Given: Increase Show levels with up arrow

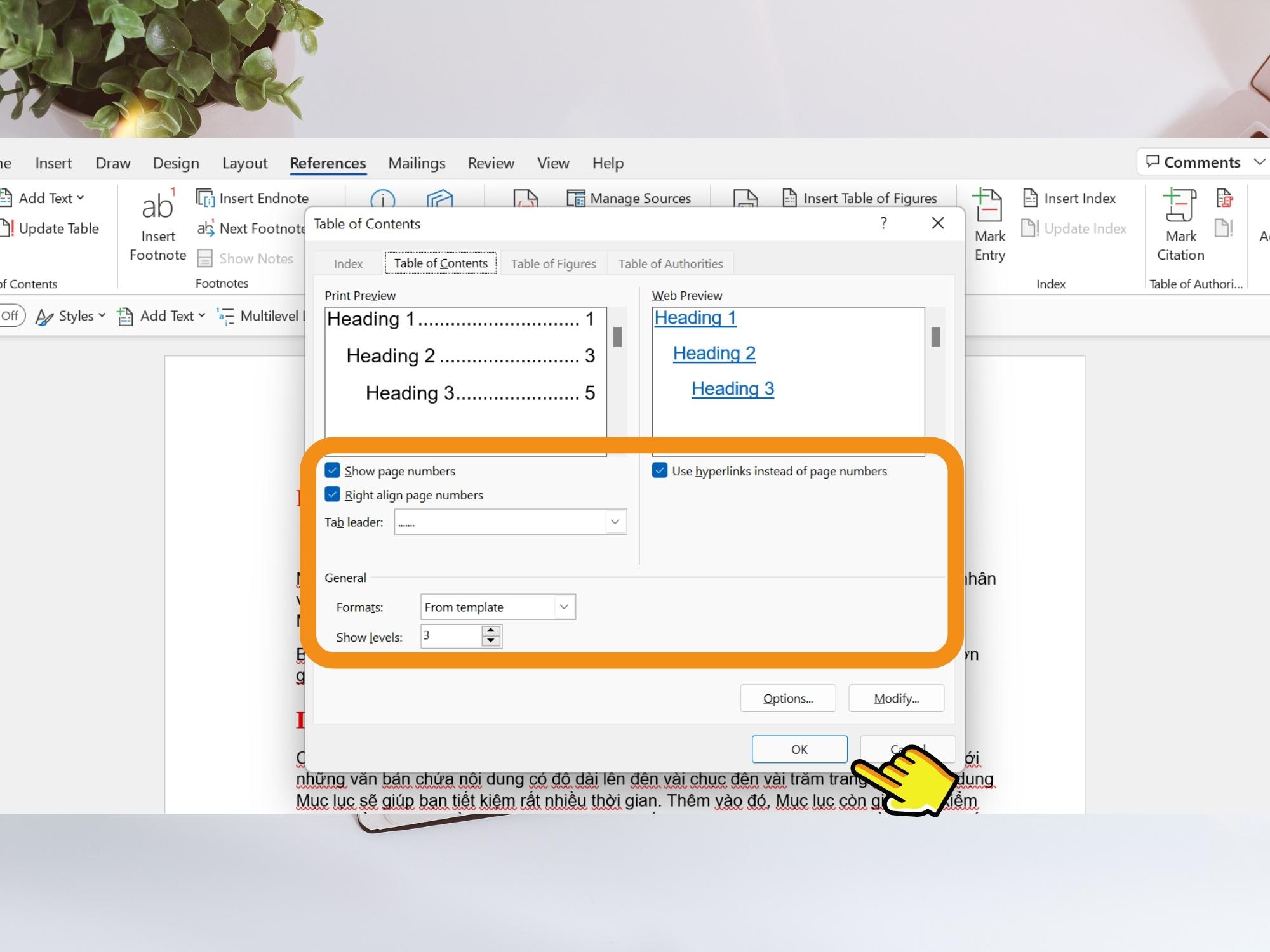Looking at the screenshot, I should point(490,631).
